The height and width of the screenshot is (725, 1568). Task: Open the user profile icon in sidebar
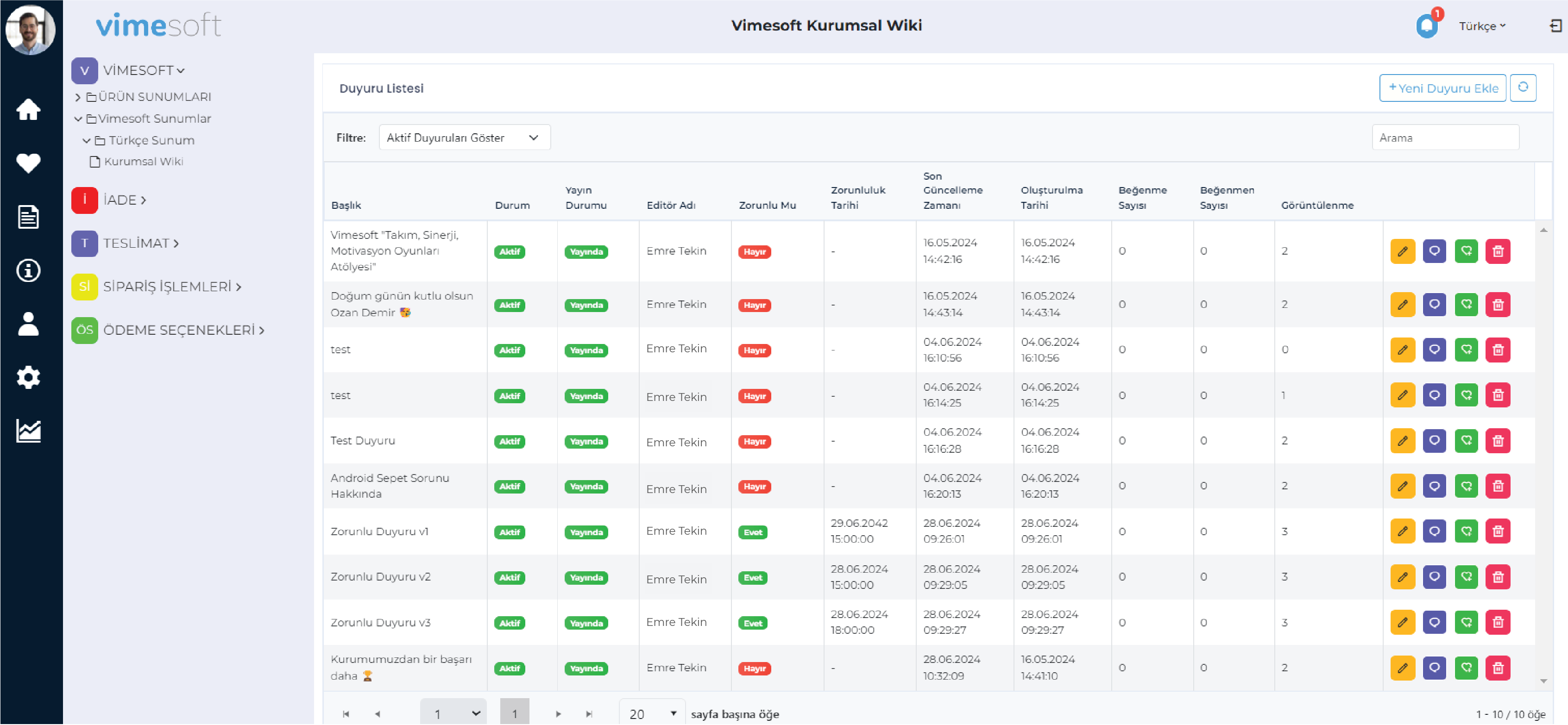(x=28, y=324)
